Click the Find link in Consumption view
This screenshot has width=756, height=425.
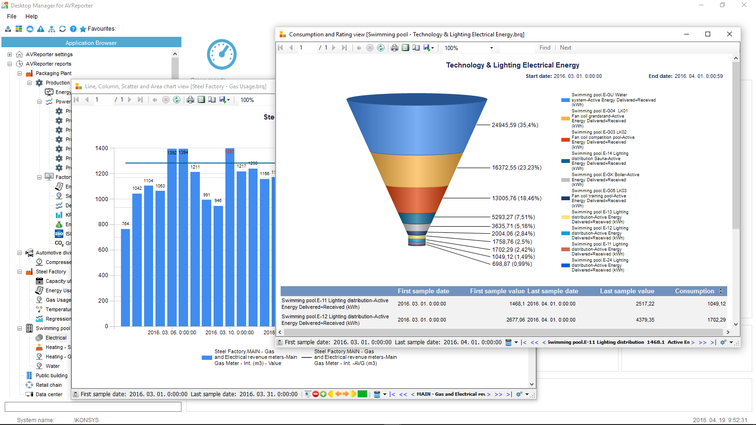click(x=545, y=48)
